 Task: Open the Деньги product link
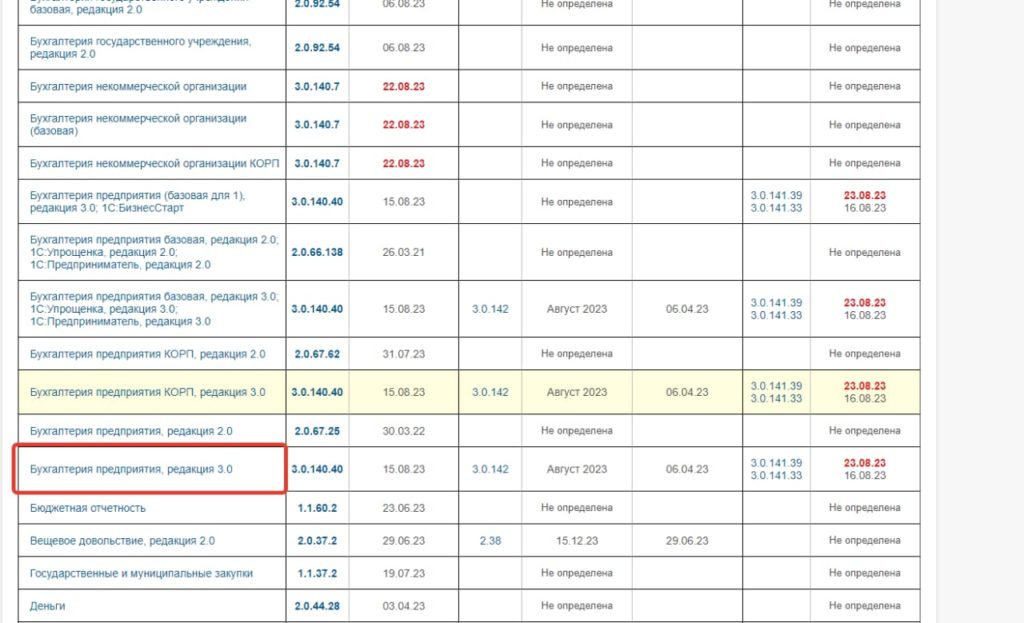point(48,606)
